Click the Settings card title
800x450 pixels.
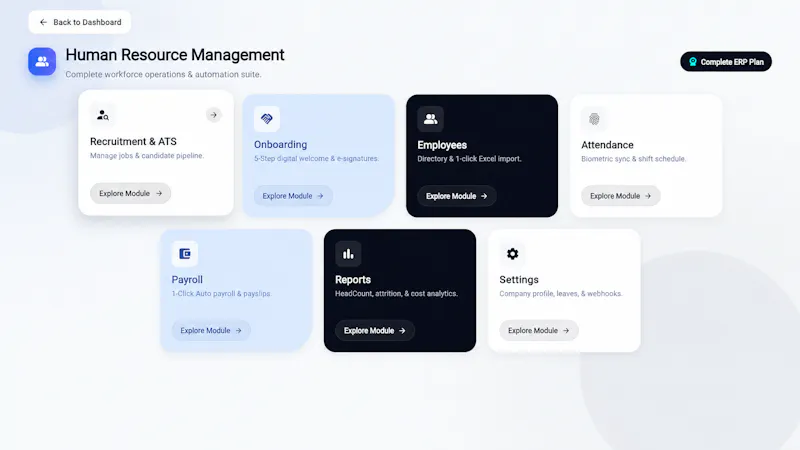tap(519, 280)
